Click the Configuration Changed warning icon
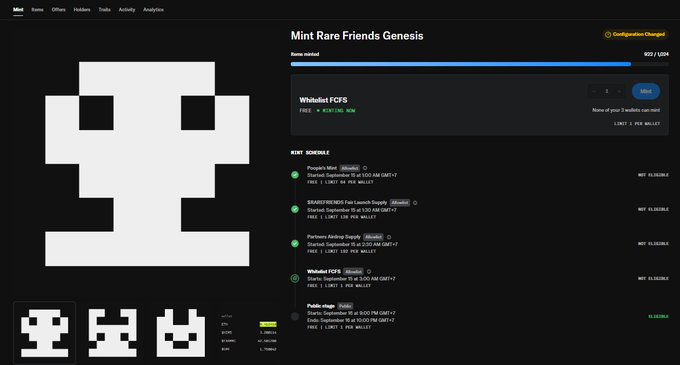This screenshot has width=680, height=365. tap(608, 35)
